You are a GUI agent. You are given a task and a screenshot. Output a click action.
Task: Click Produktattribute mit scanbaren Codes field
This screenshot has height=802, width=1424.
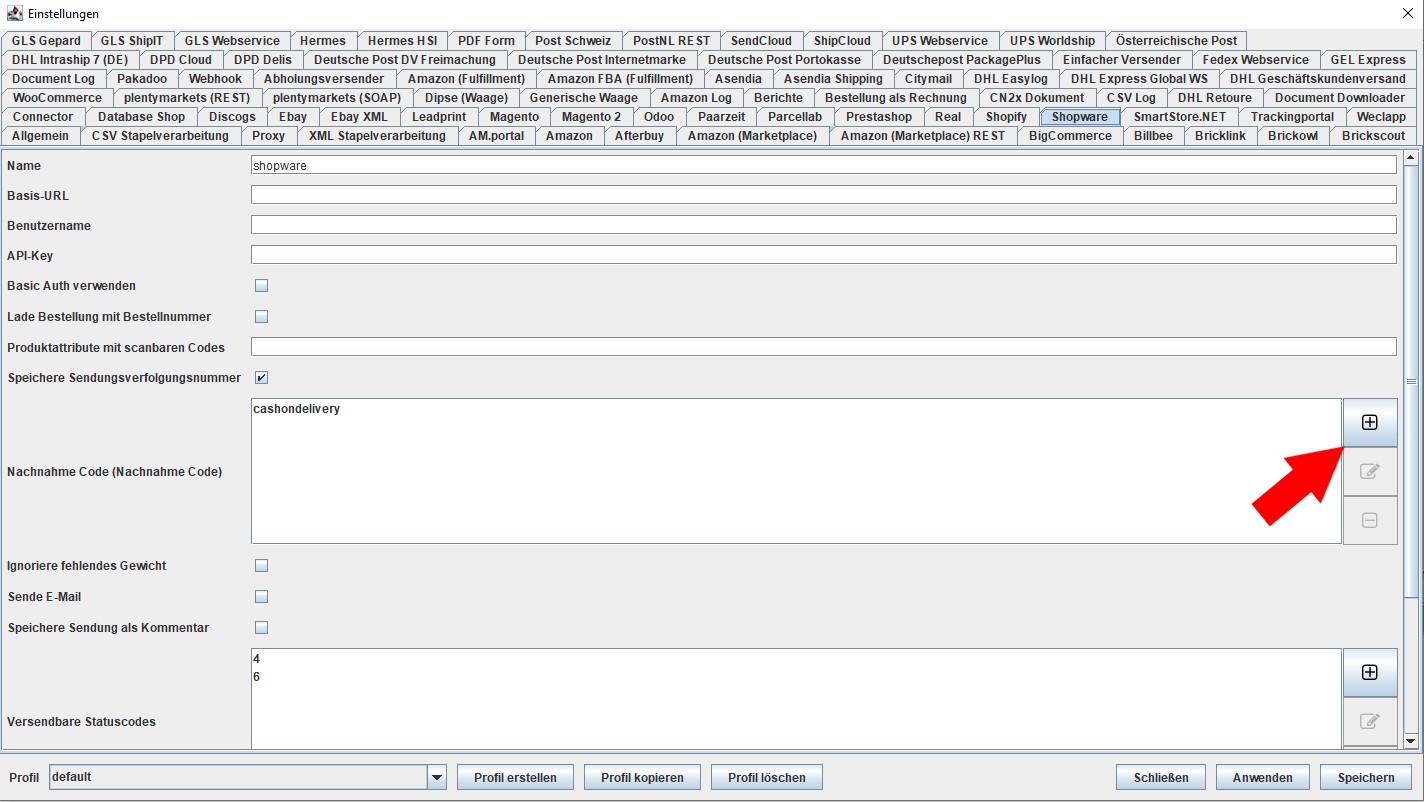824,347
